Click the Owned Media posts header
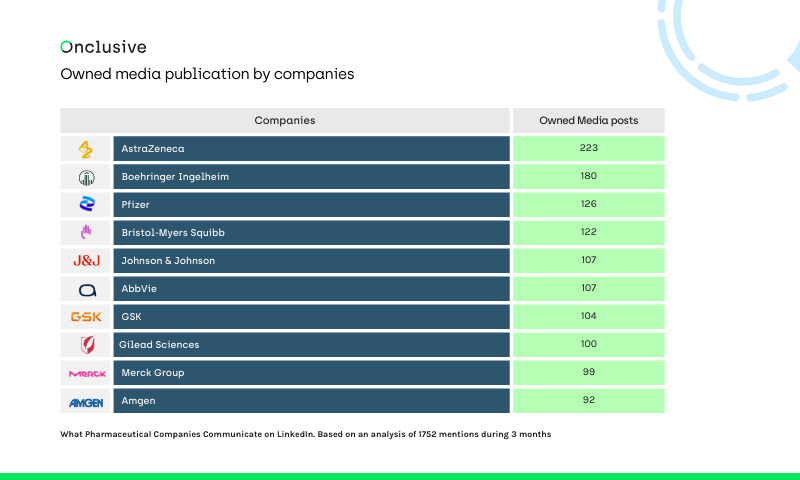Viewport: 800px width, 480px height. pyautogui.click(x=589, y=120)
